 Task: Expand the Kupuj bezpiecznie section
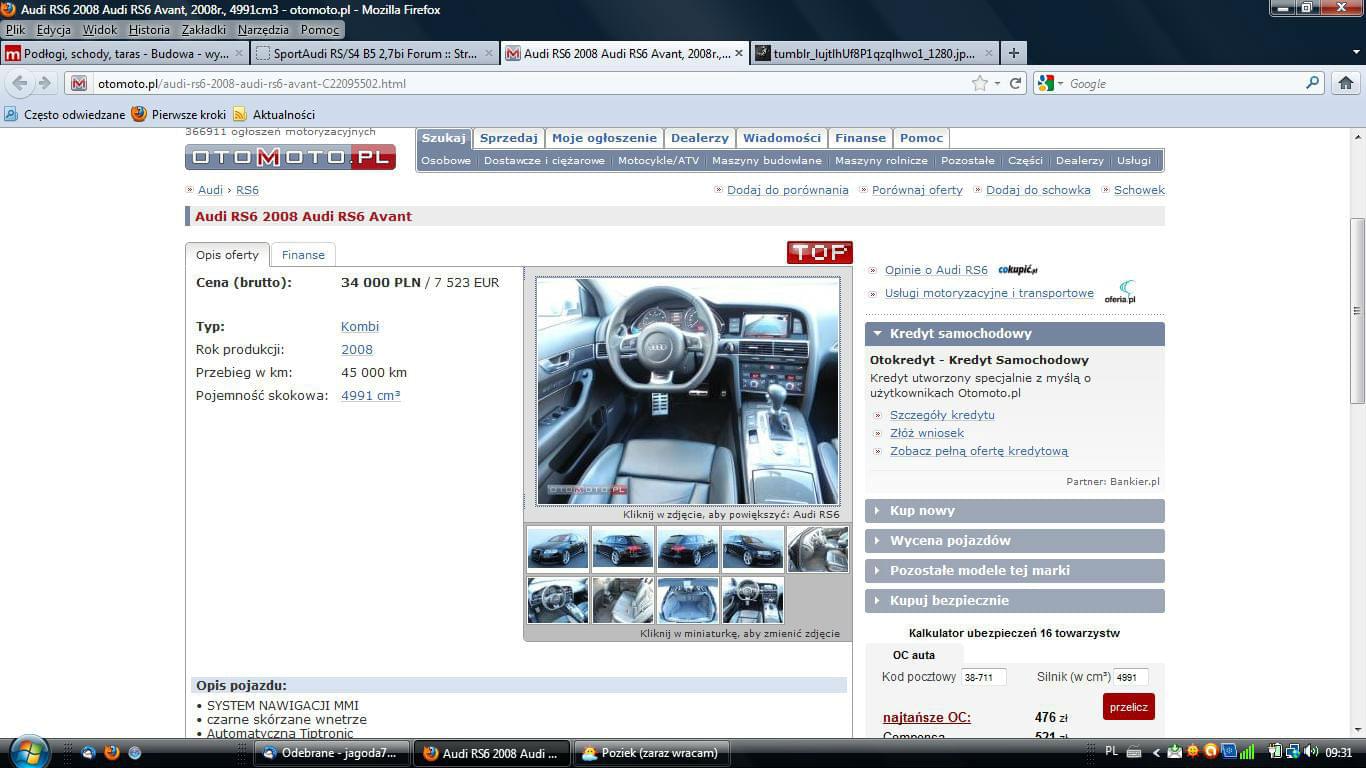click(1015, 601)
